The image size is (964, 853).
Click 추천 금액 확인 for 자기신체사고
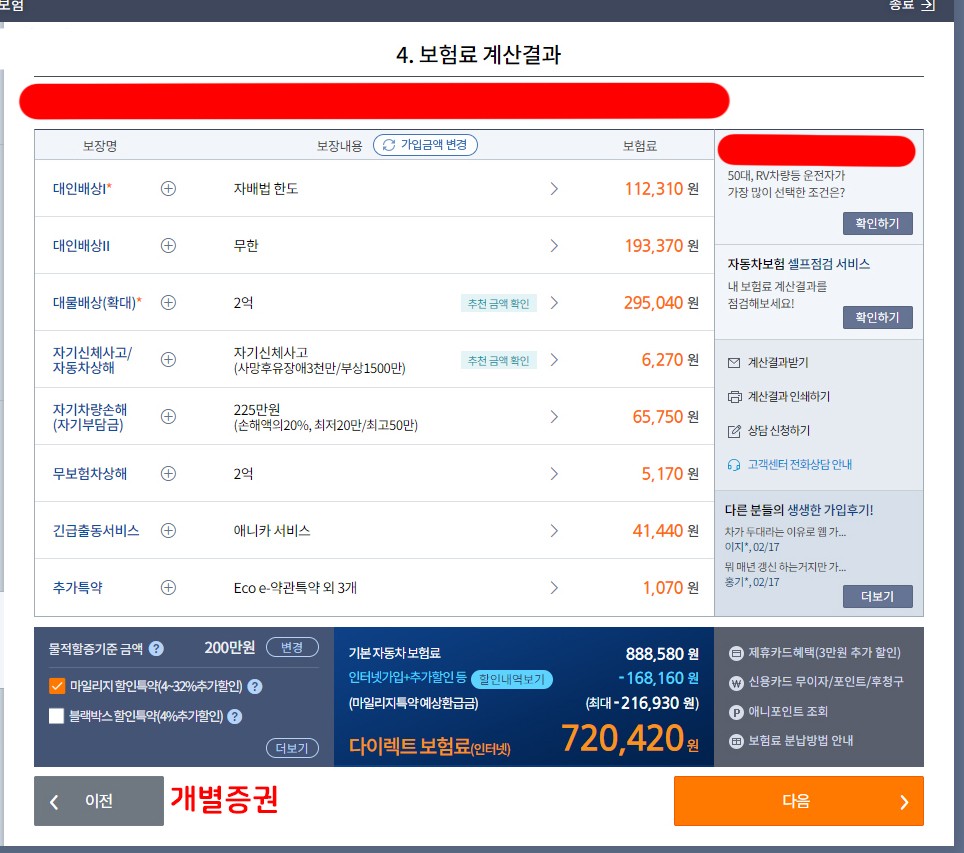coord(499,360)
